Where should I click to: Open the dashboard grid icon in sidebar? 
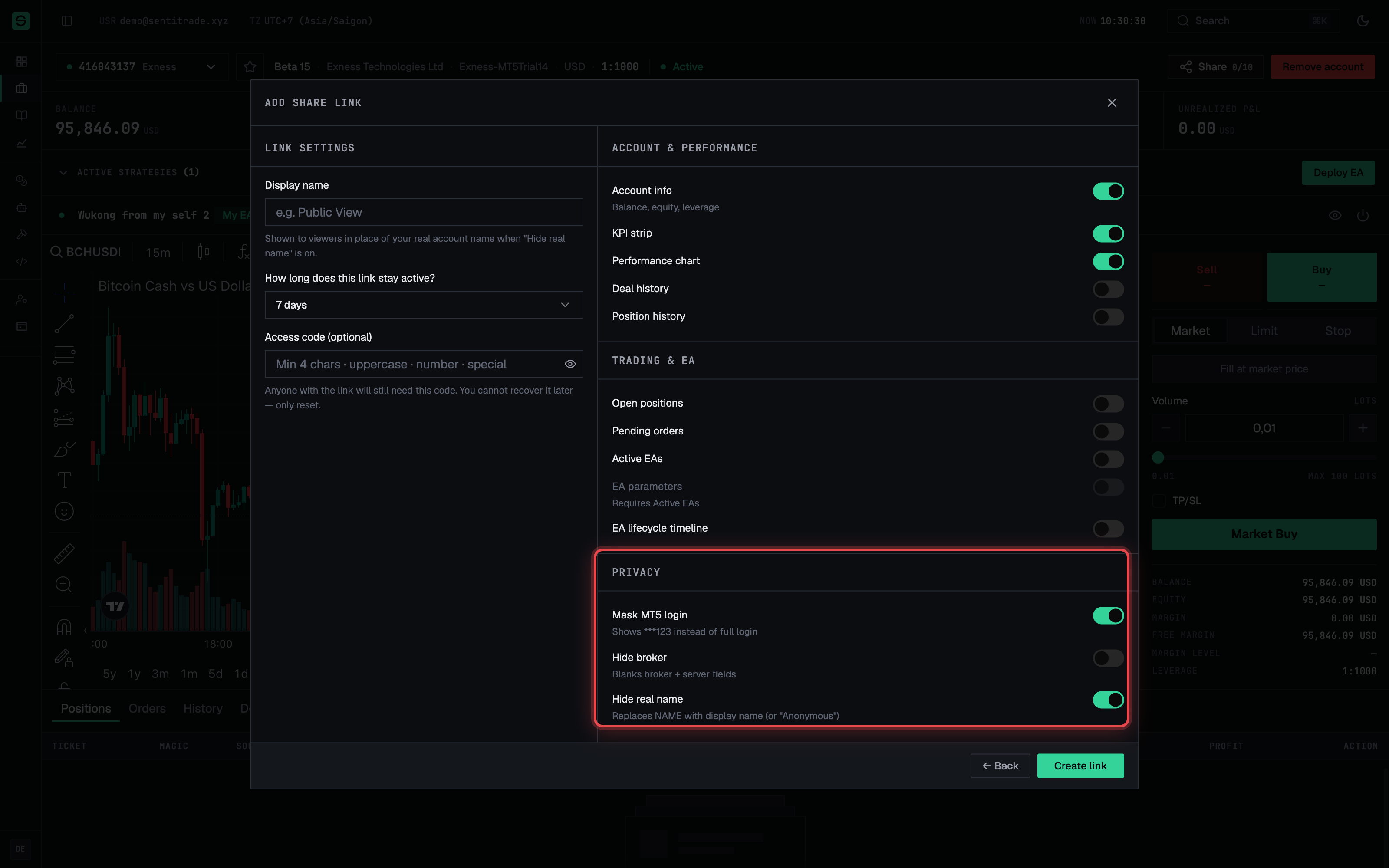pyautogui.click(x=22, y=62)
